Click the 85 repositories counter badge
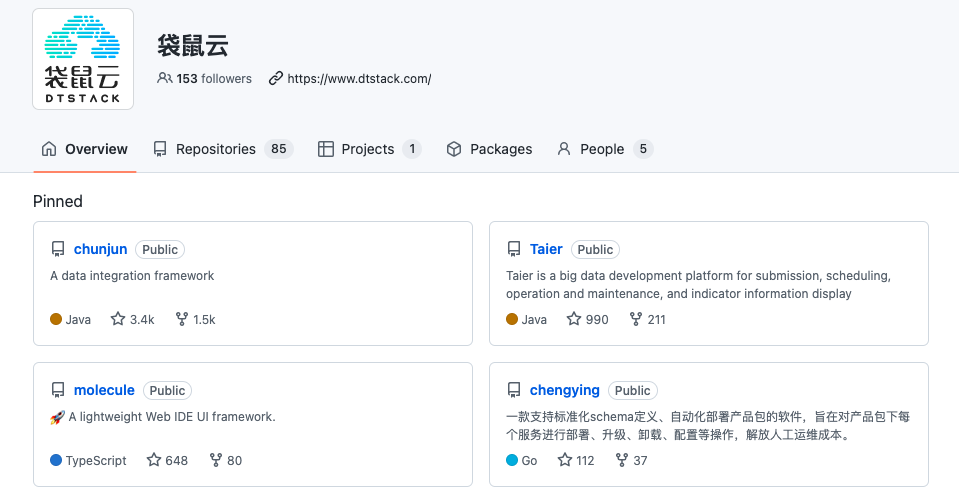Viewport: 959px width, 496px height. [279, 149]
